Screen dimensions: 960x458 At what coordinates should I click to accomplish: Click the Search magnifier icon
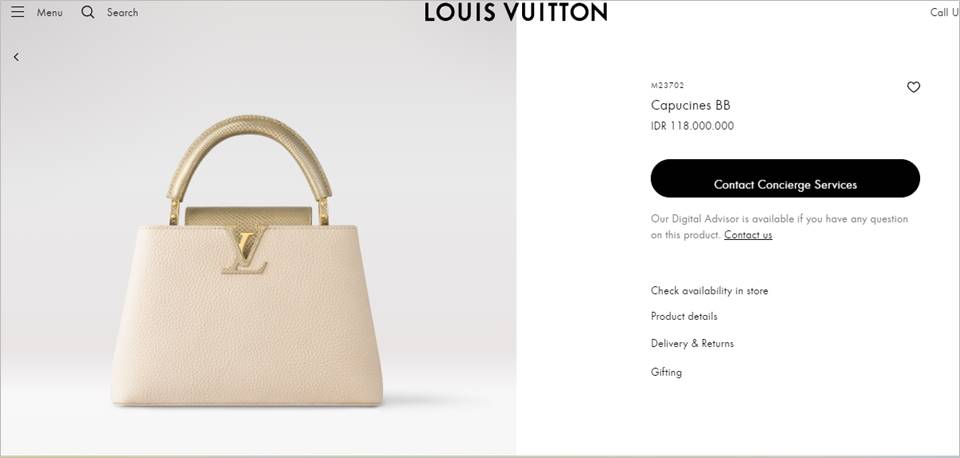tap(88, 12)
